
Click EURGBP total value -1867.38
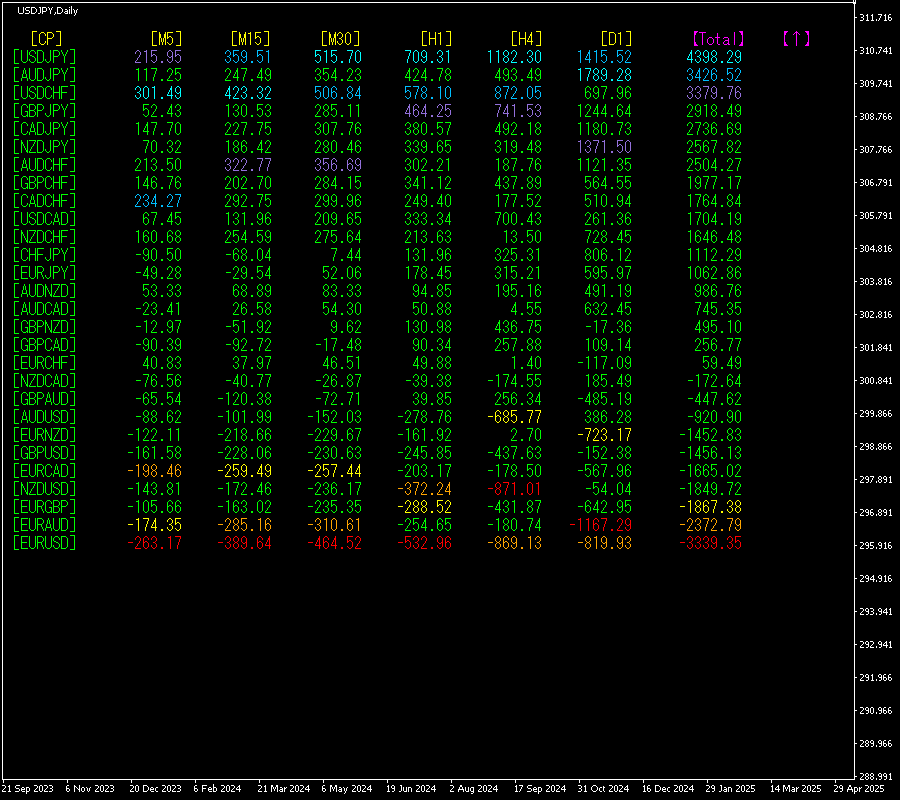point(710,507)
